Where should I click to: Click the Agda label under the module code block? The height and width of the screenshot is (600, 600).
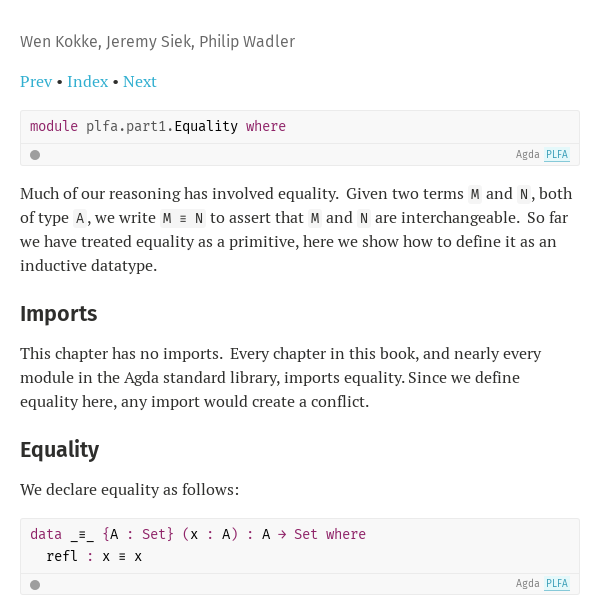[527, 155]
